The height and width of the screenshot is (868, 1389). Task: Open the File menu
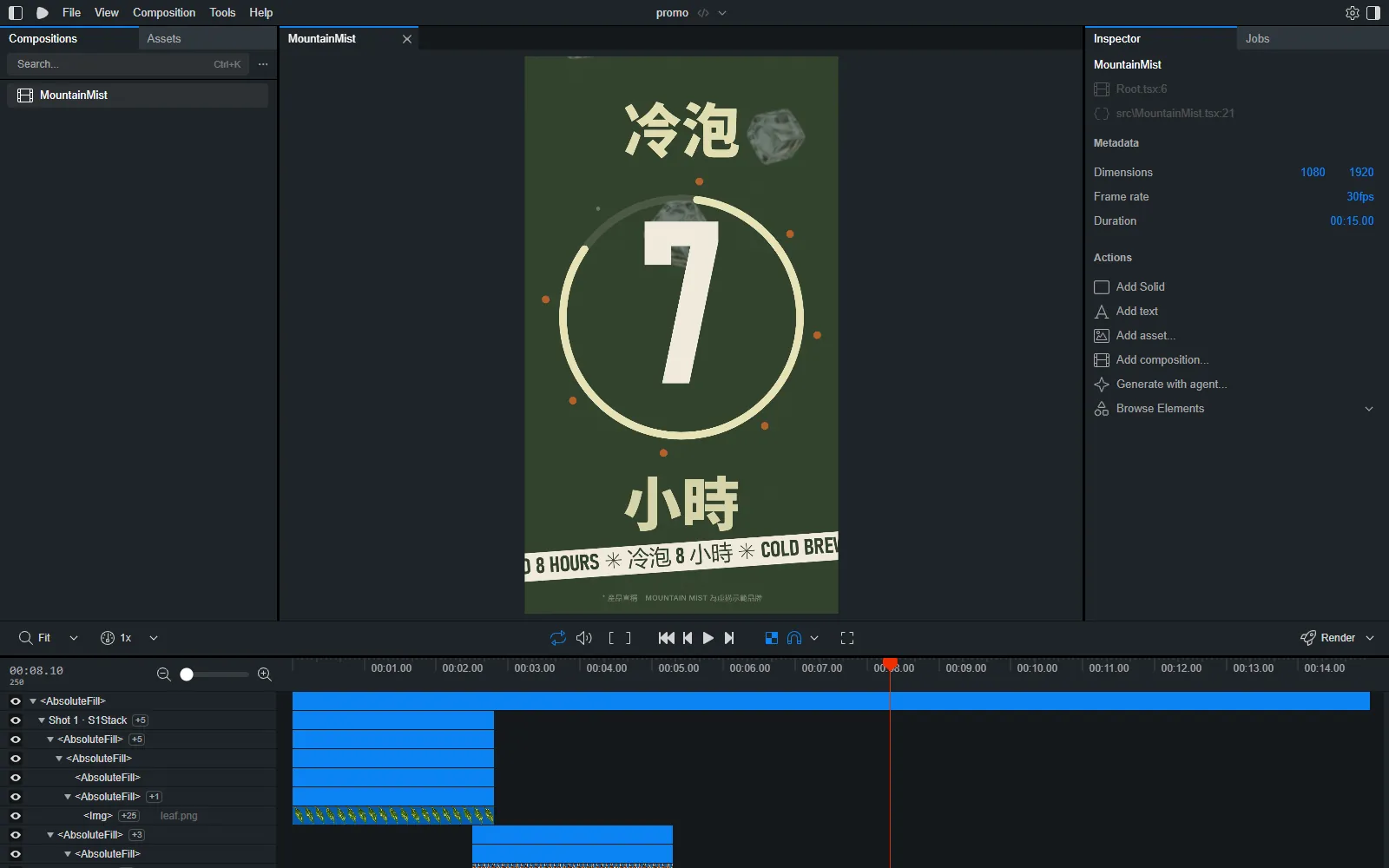72,13
